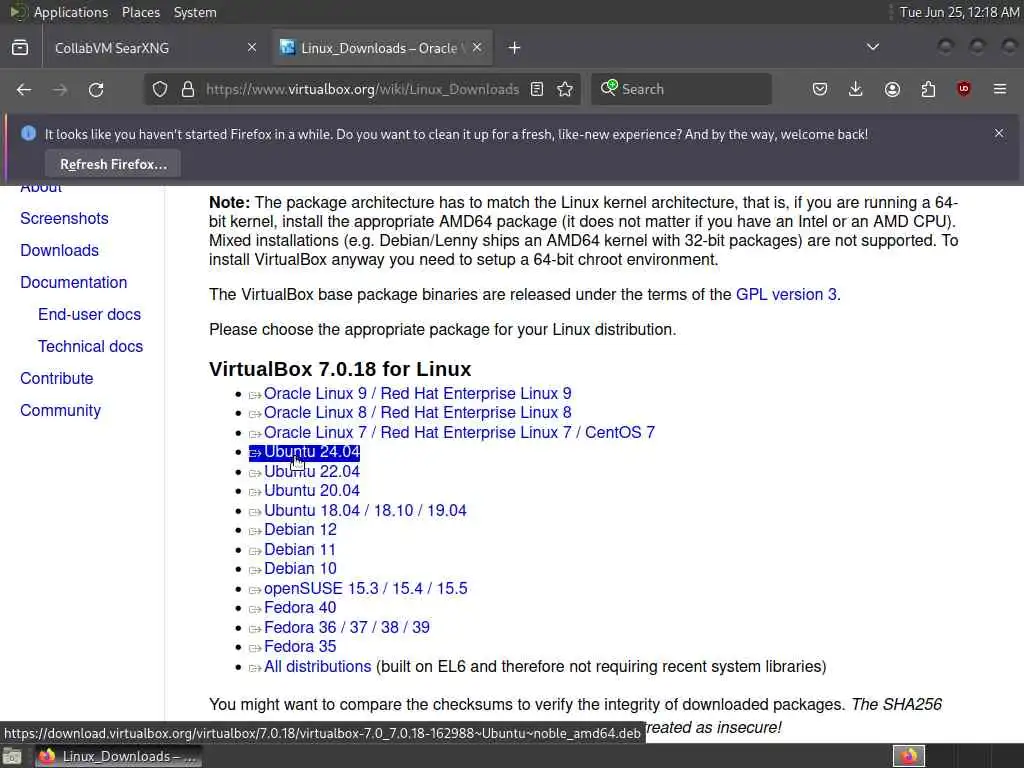Open the System menu
Image resolution: width=1024 pixels, height=768 pixels.
point(195,12)
